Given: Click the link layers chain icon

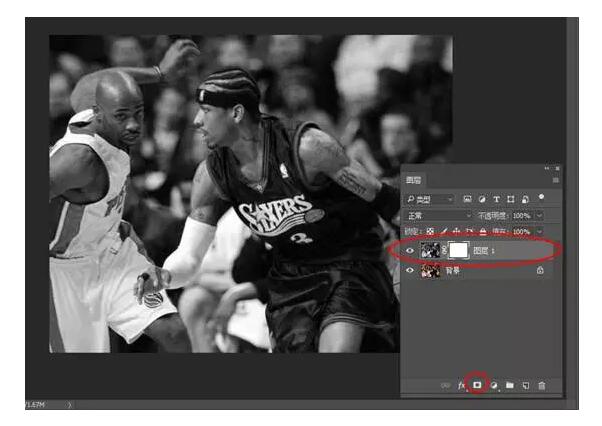Looking at the screenshot, I should coord(445,384).
